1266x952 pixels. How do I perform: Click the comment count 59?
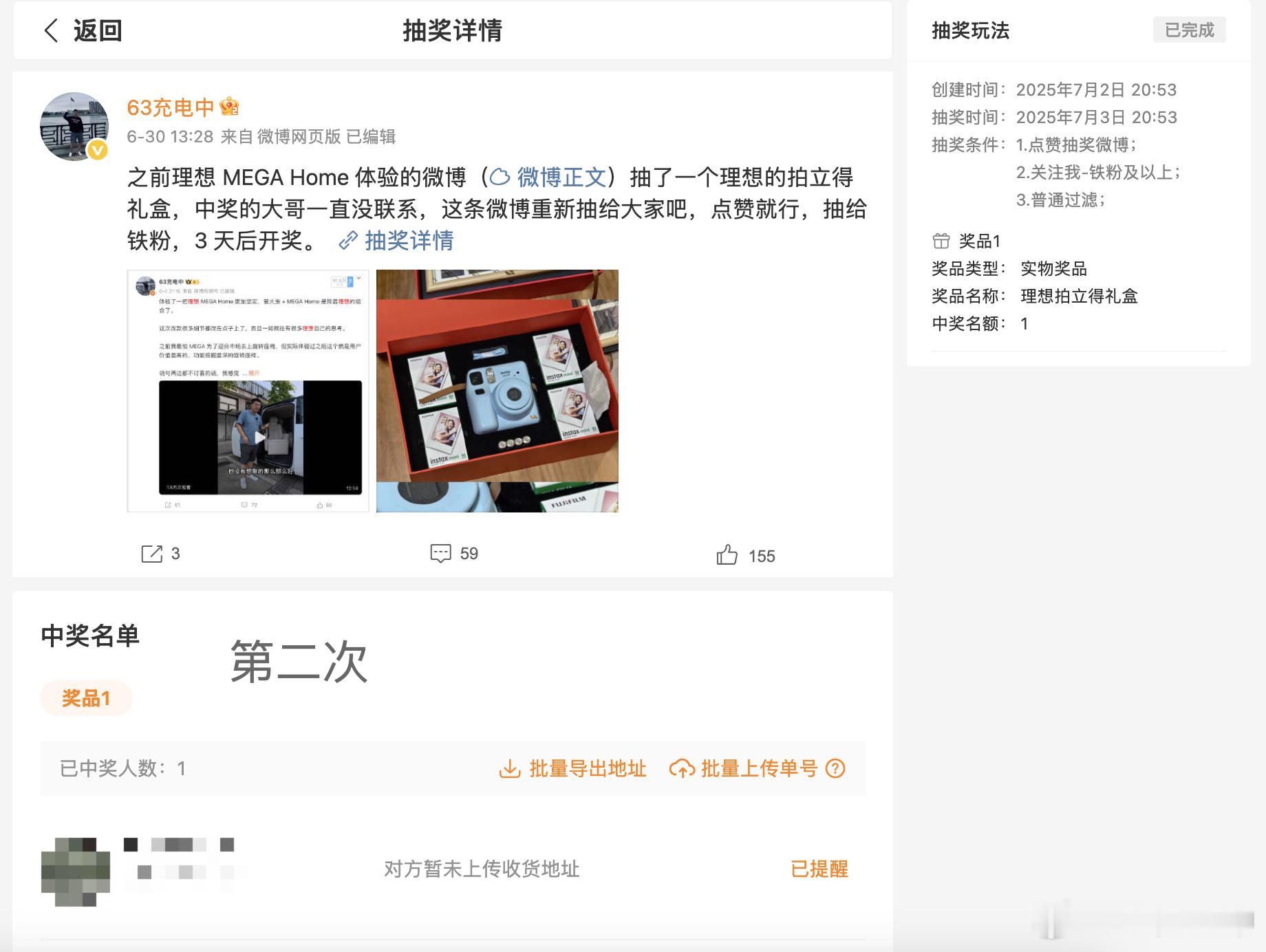(469, 554)
